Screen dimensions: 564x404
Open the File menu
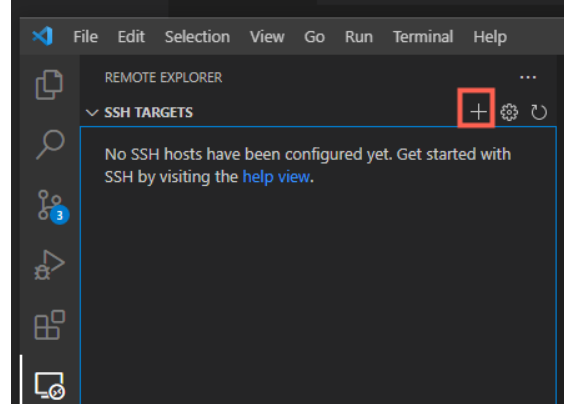pyautogui.click(x=85, y=37)
